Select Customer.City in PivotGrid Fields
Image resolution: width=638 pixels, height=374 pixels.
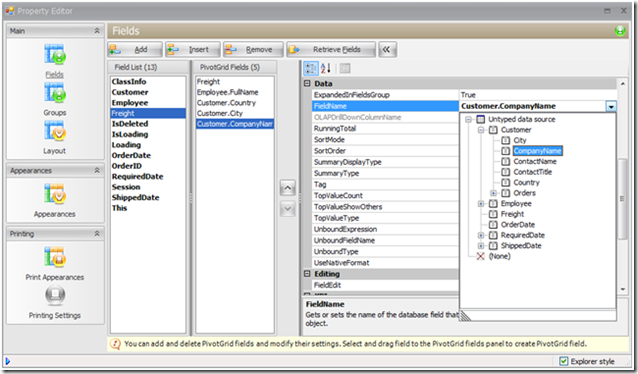[235, 114]
